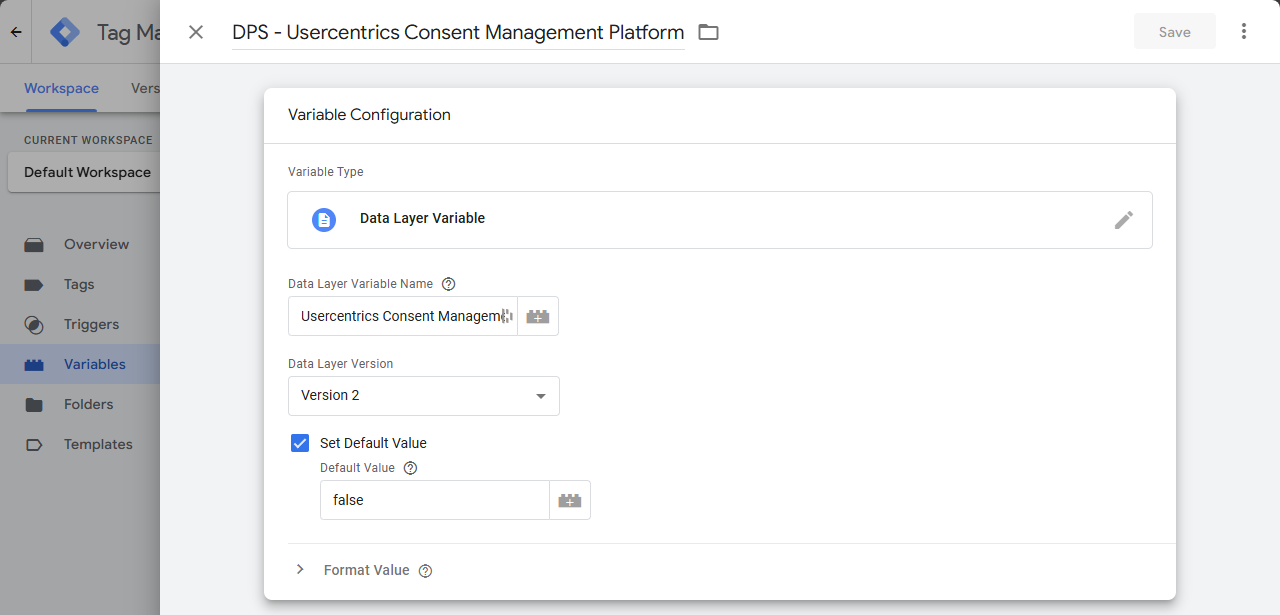Click the Triggers circle icon
This screenshot has width=1280, height=615.
coord(34,324)
